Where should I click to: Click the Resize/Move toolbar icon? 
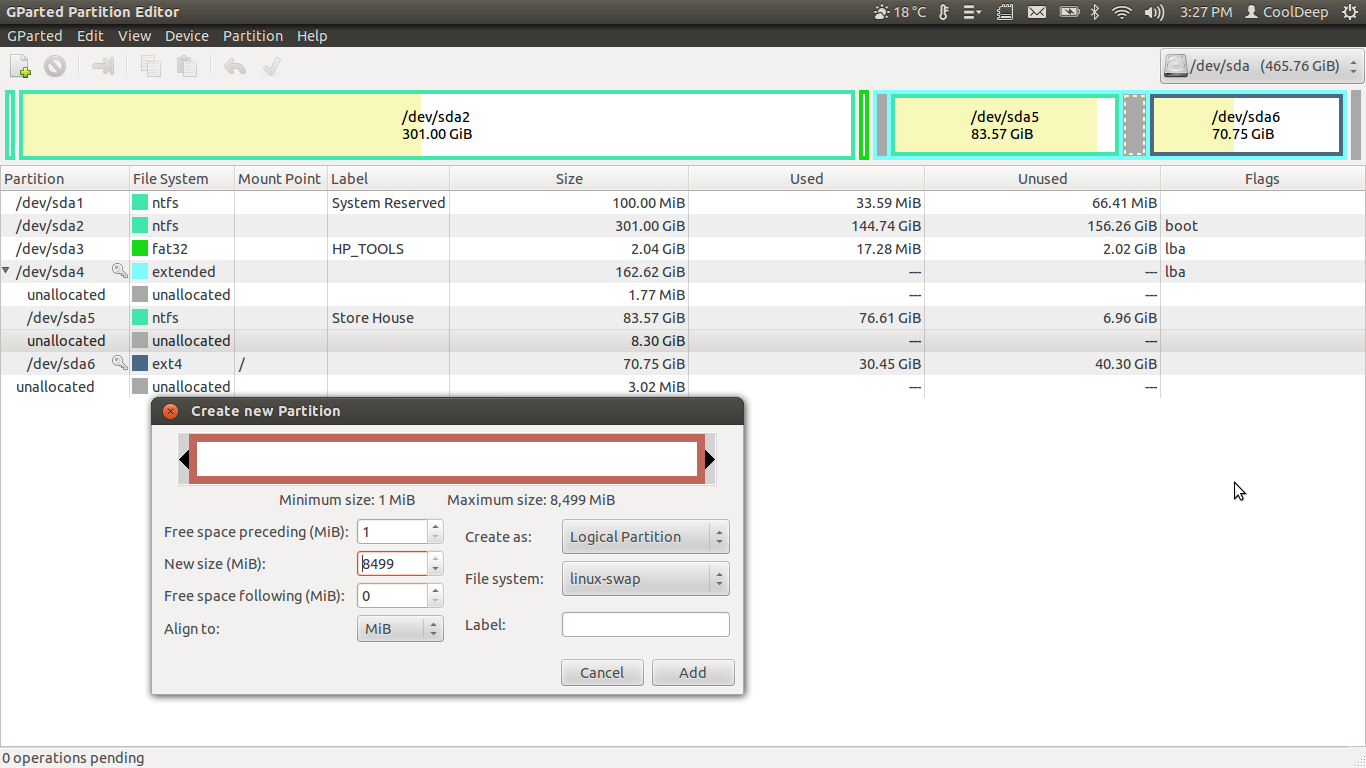[x=103, y=67]
